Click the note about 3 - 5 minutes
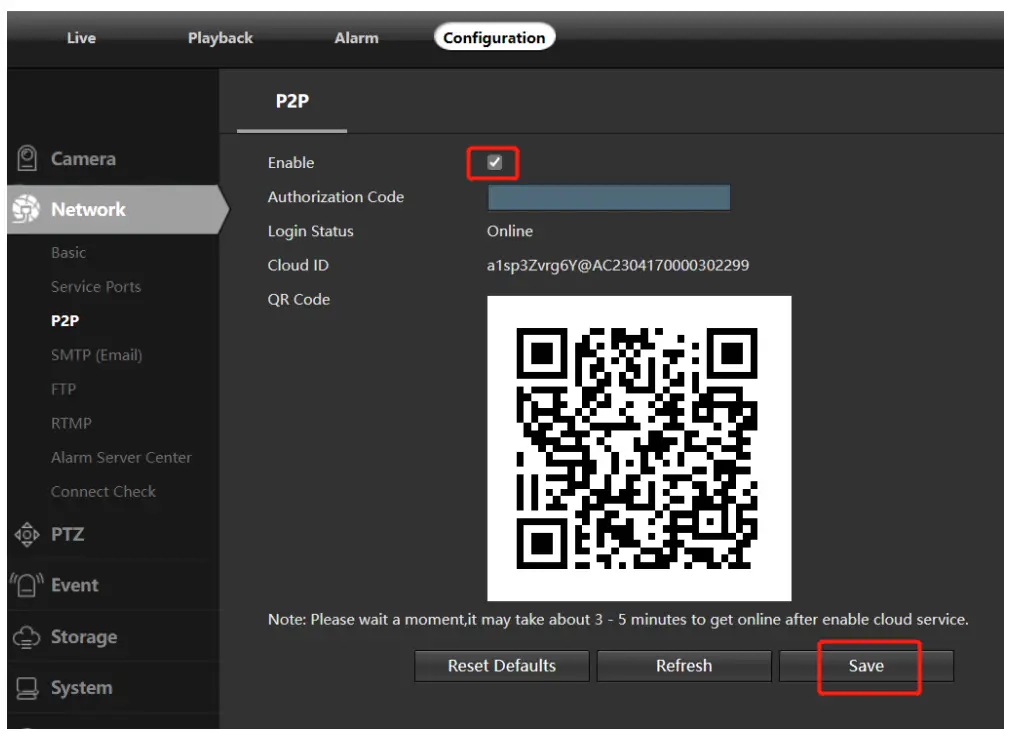Image resolution: width=1013 pixels, height=740 pixels. pos(619,620)
